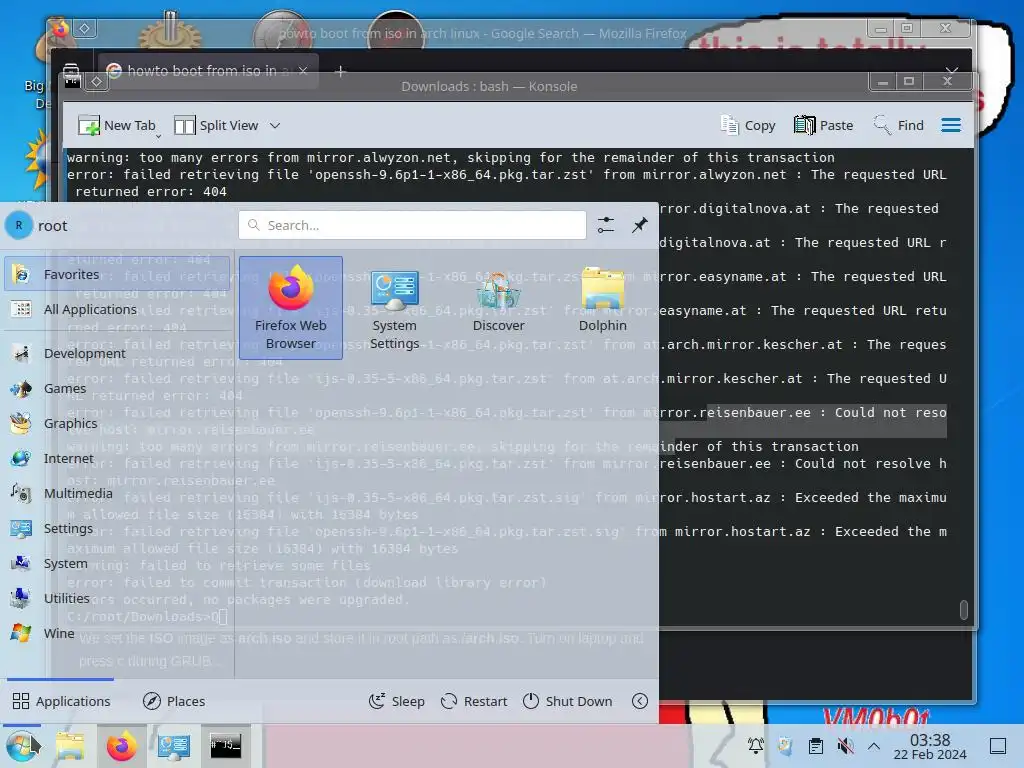
Task: Open launcher configuration sliders icon
Action: (x=606, y=225)
